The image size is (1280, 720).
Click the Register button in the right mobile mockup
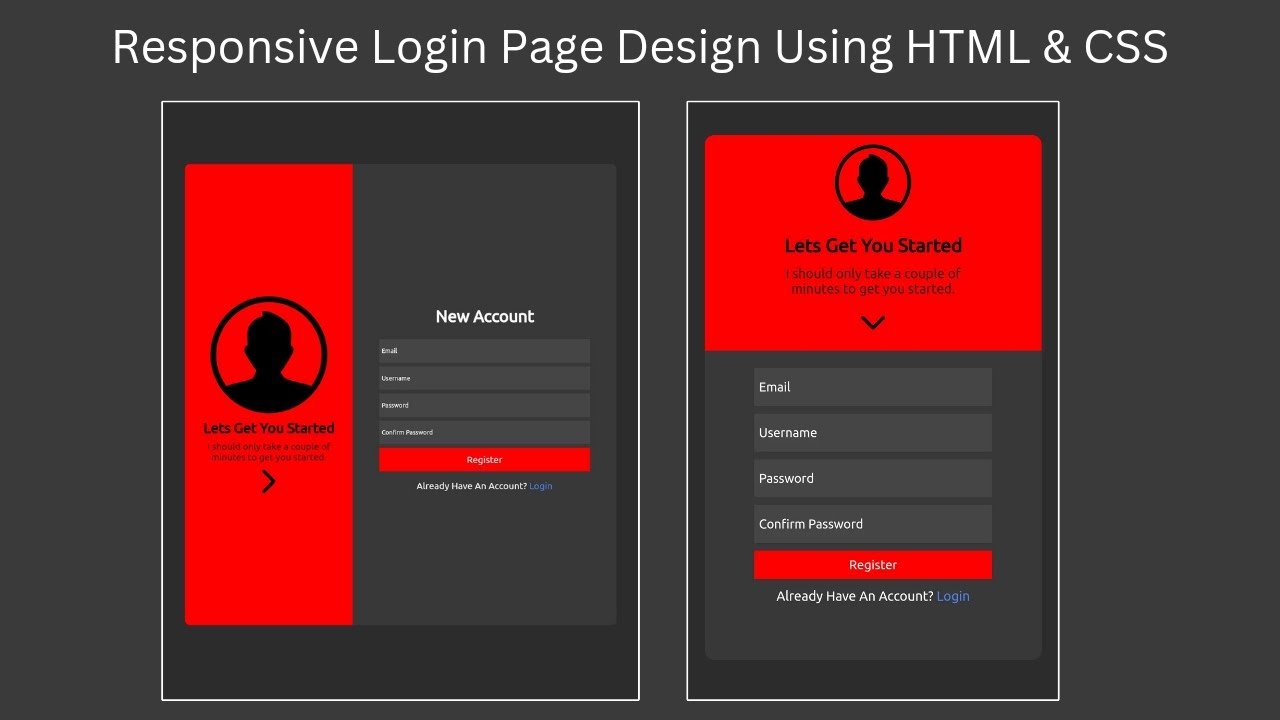873,565
